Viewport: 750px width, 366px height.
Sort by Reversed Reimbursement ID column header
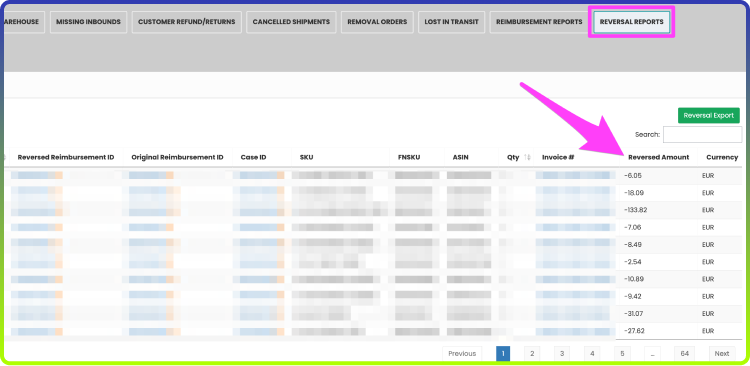coord(66,157)
